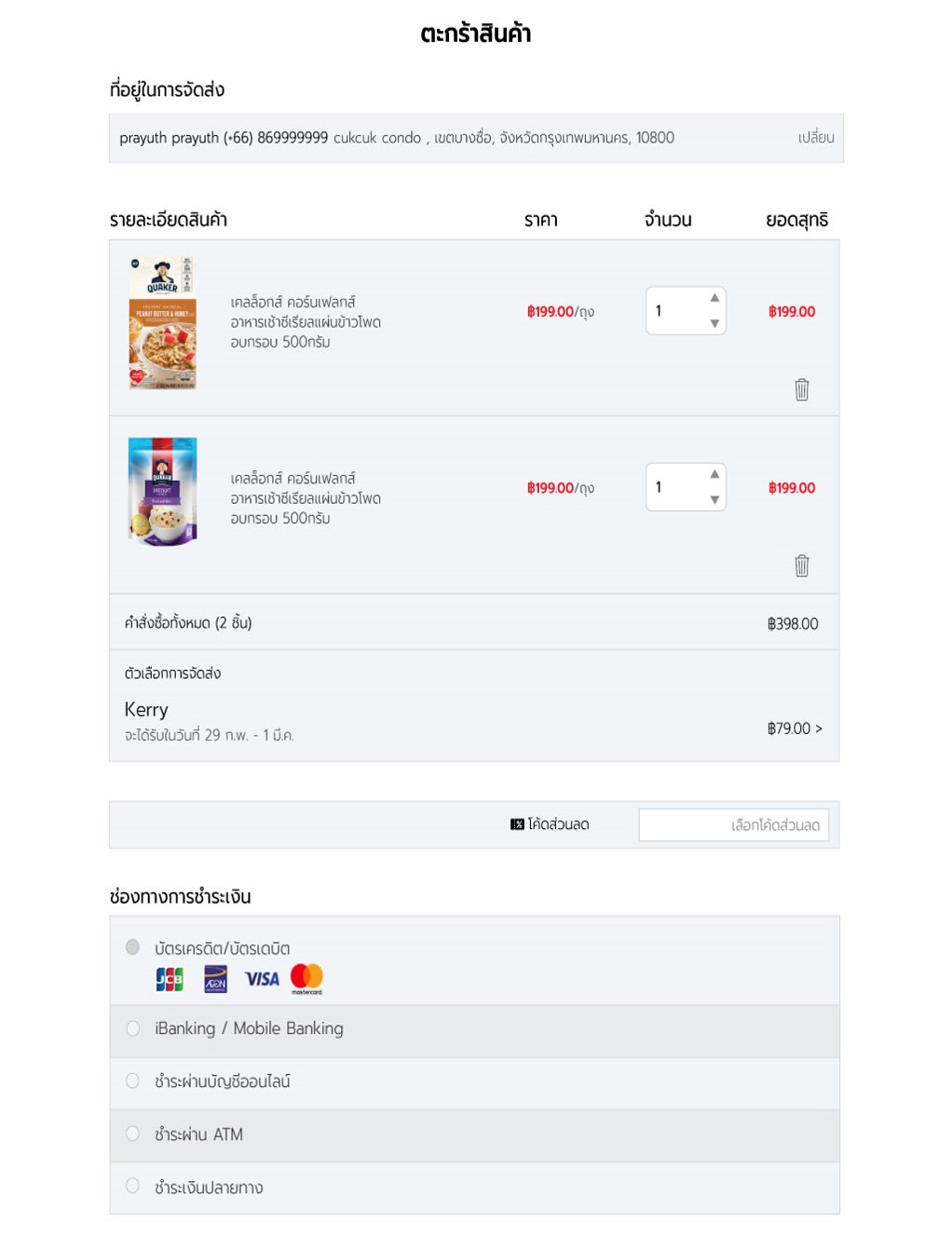This screenshot has height=1237, width=952.
Task: Open the Quaker blue bag product image
Action: pyautogui.click(x=163, y=491)
